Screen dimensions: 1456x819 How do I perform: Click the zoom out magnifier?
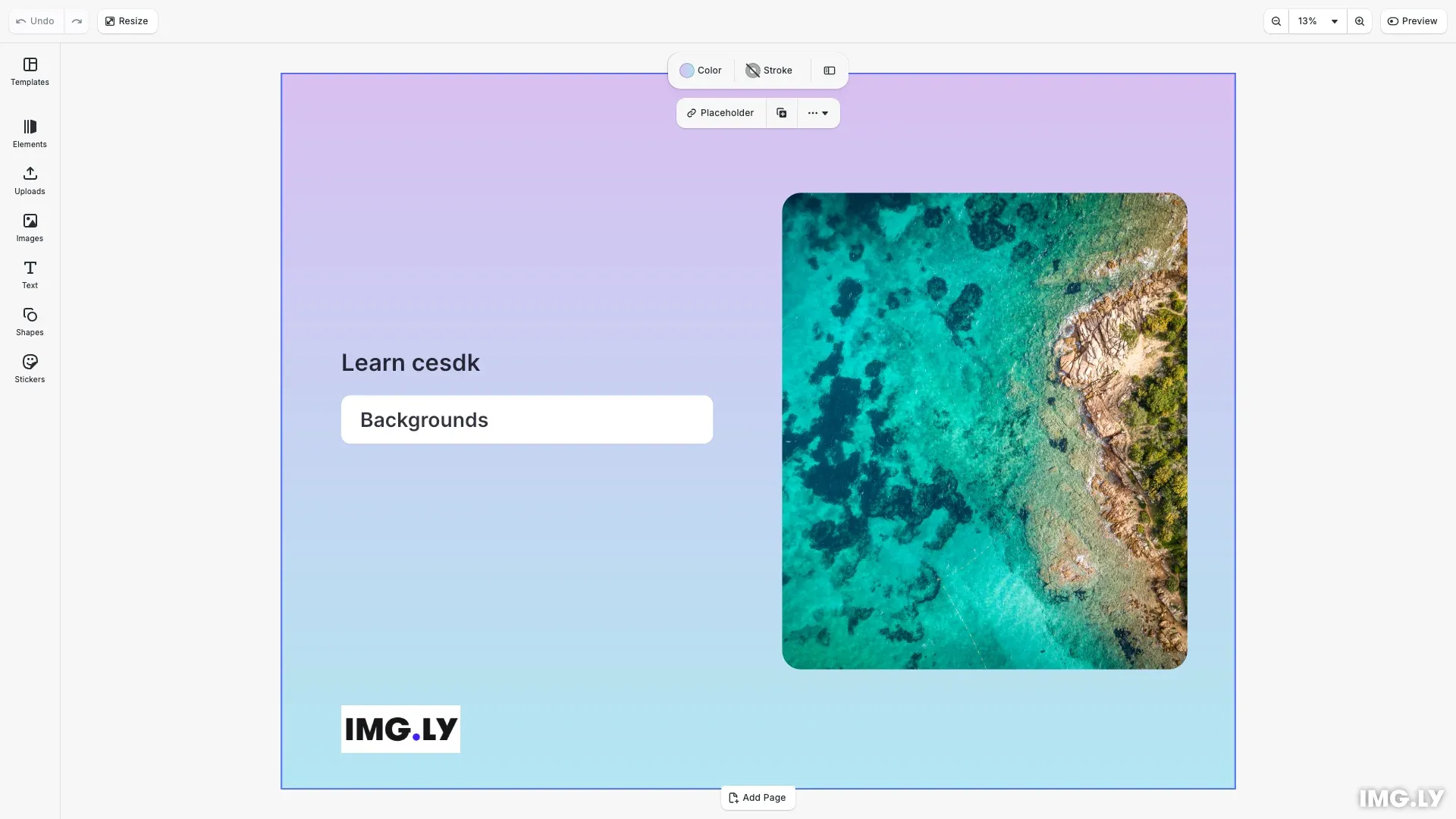pyautogui.click(x=1276, y=20)
